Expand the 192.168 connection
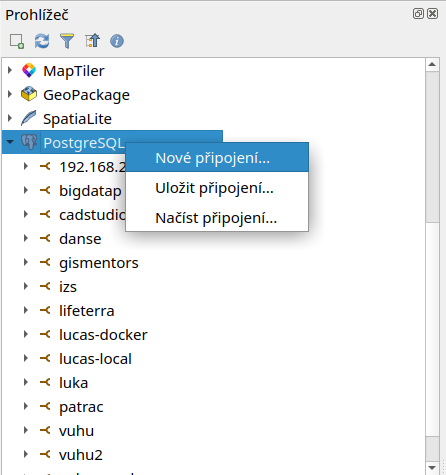This screenshot has width=446, height=475. click(x=26, y=166)
